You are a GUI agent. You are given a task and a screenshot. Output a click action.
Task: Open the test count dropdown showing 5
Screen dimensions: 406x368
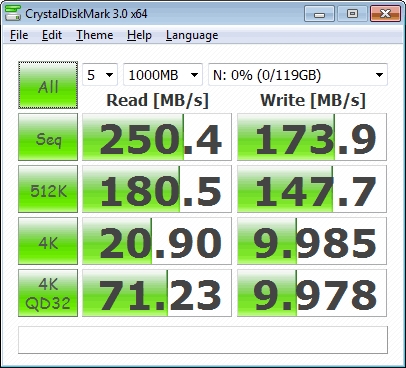100,75
